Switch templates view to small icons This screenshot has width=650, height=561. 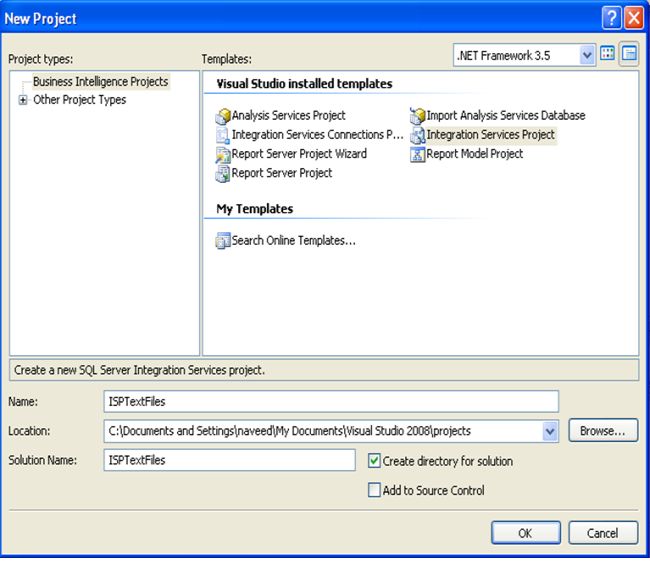629,54
